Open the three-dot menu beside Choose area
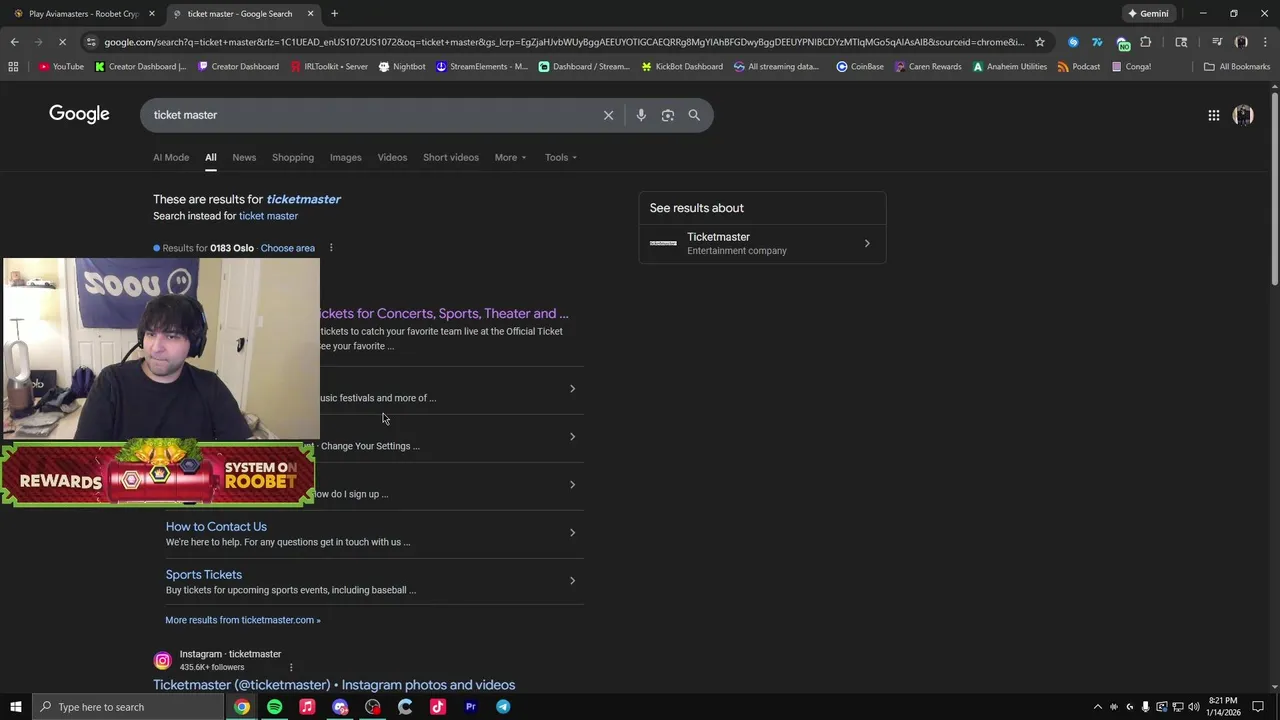 [x=331, y=248]
